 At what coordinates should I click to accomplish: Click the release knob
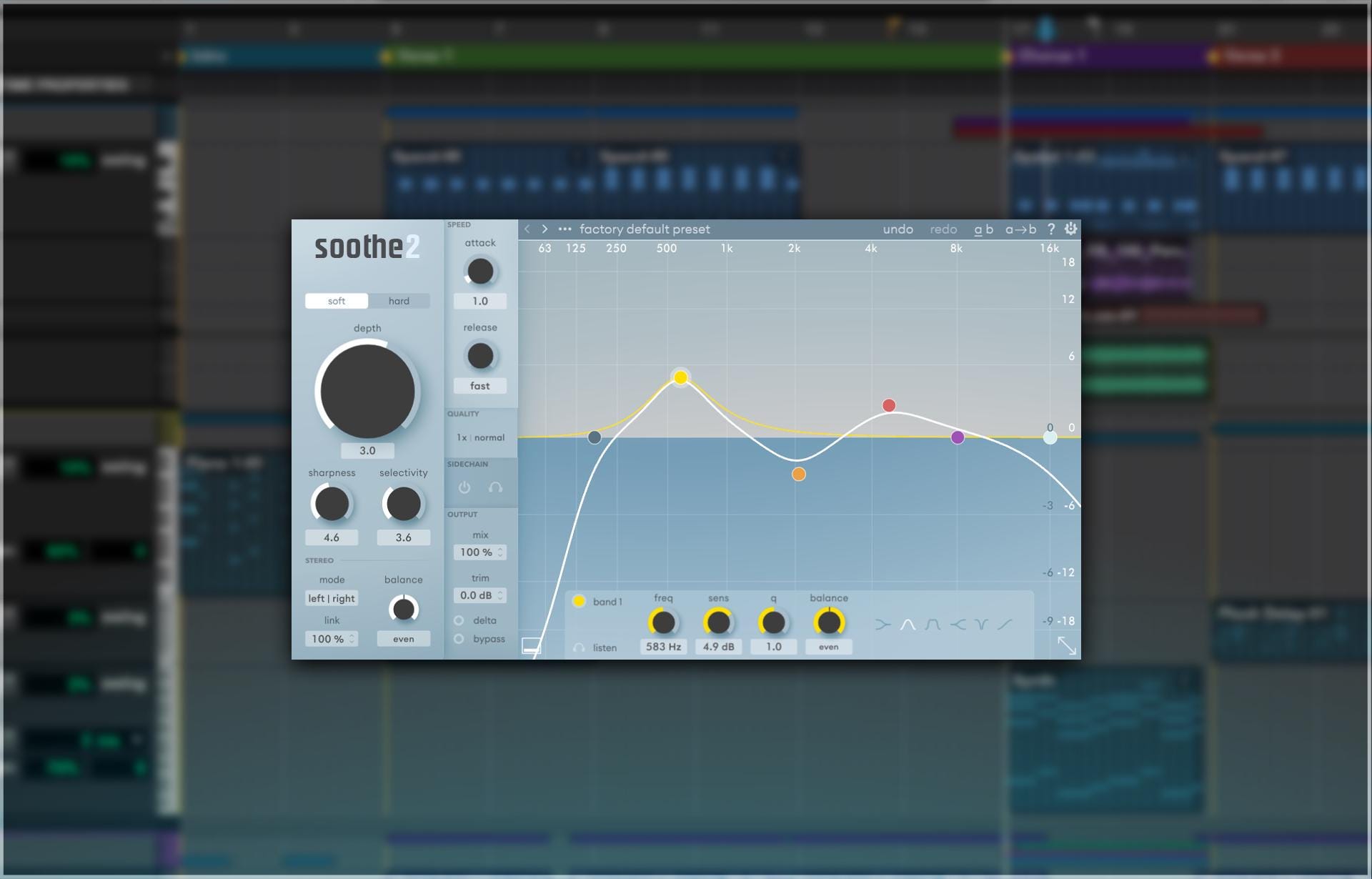(480, 356)
